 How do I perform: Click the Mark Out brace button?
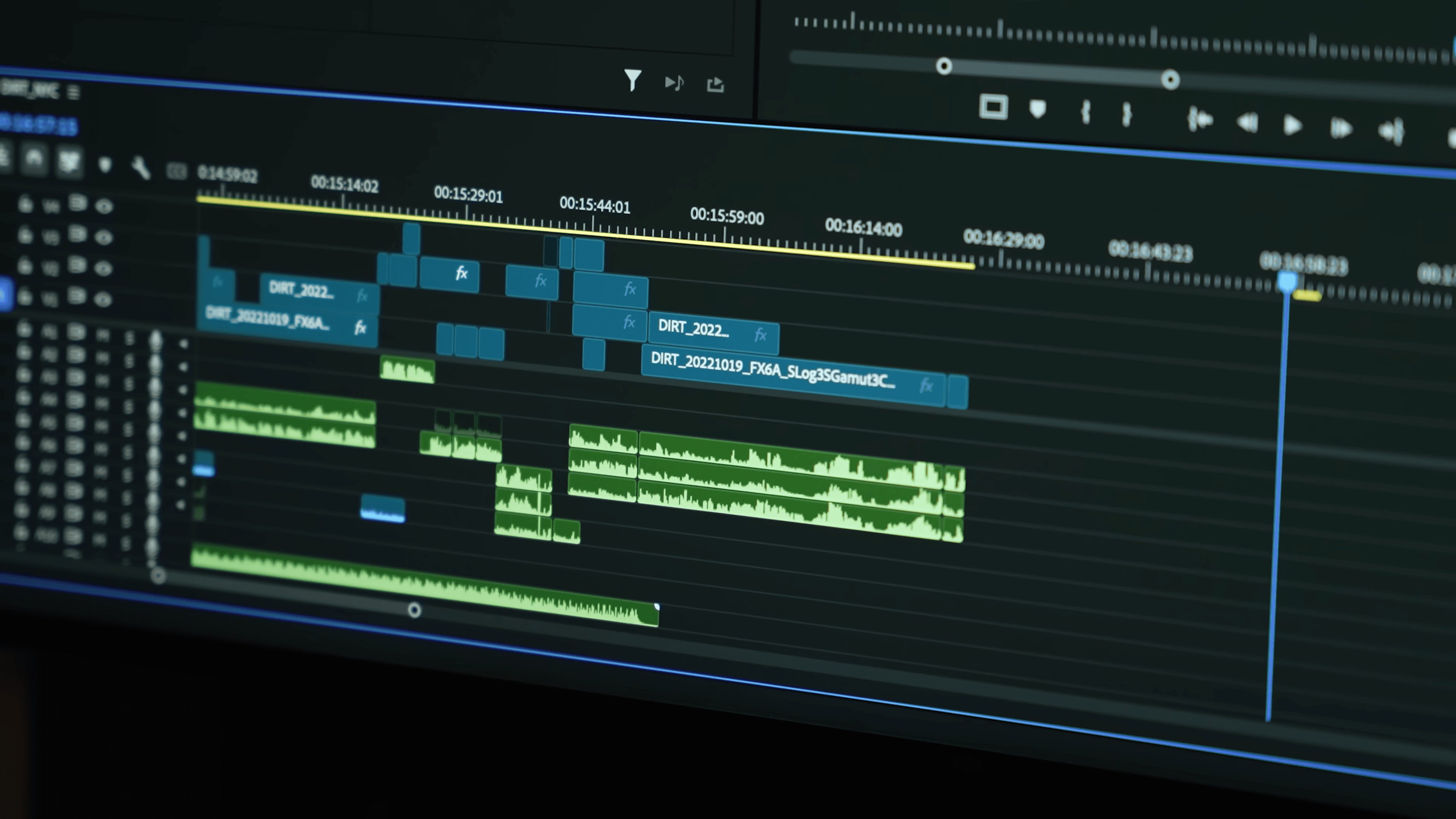coord(1127,115)
